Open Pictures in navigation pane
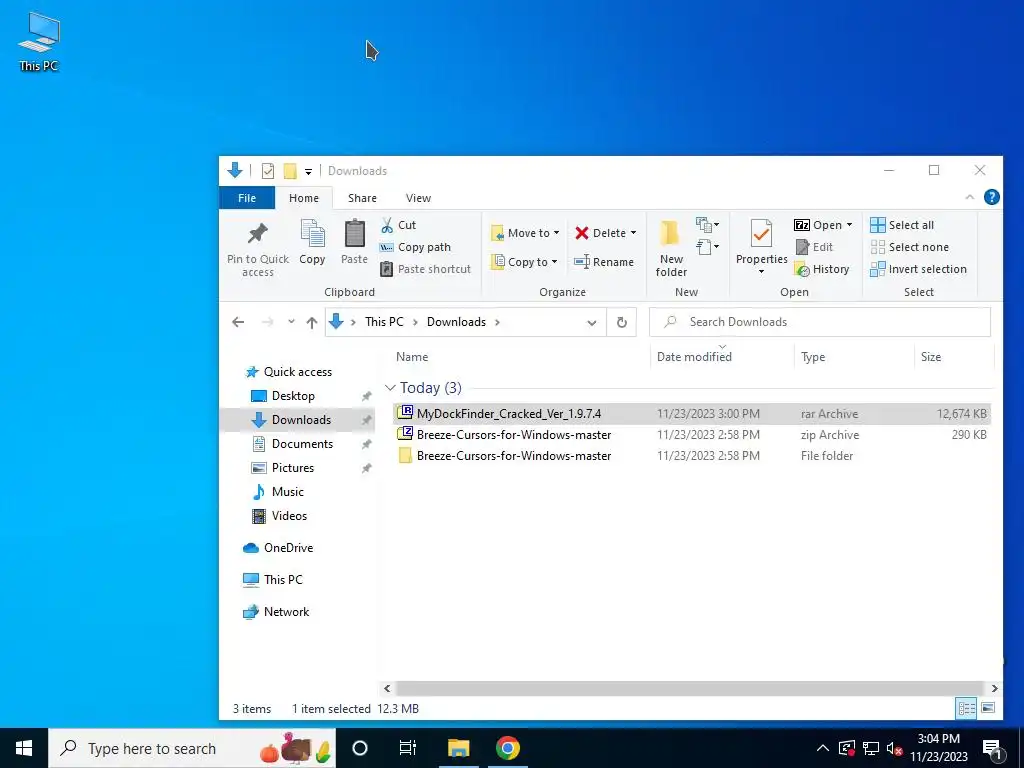 click(293, 468)
